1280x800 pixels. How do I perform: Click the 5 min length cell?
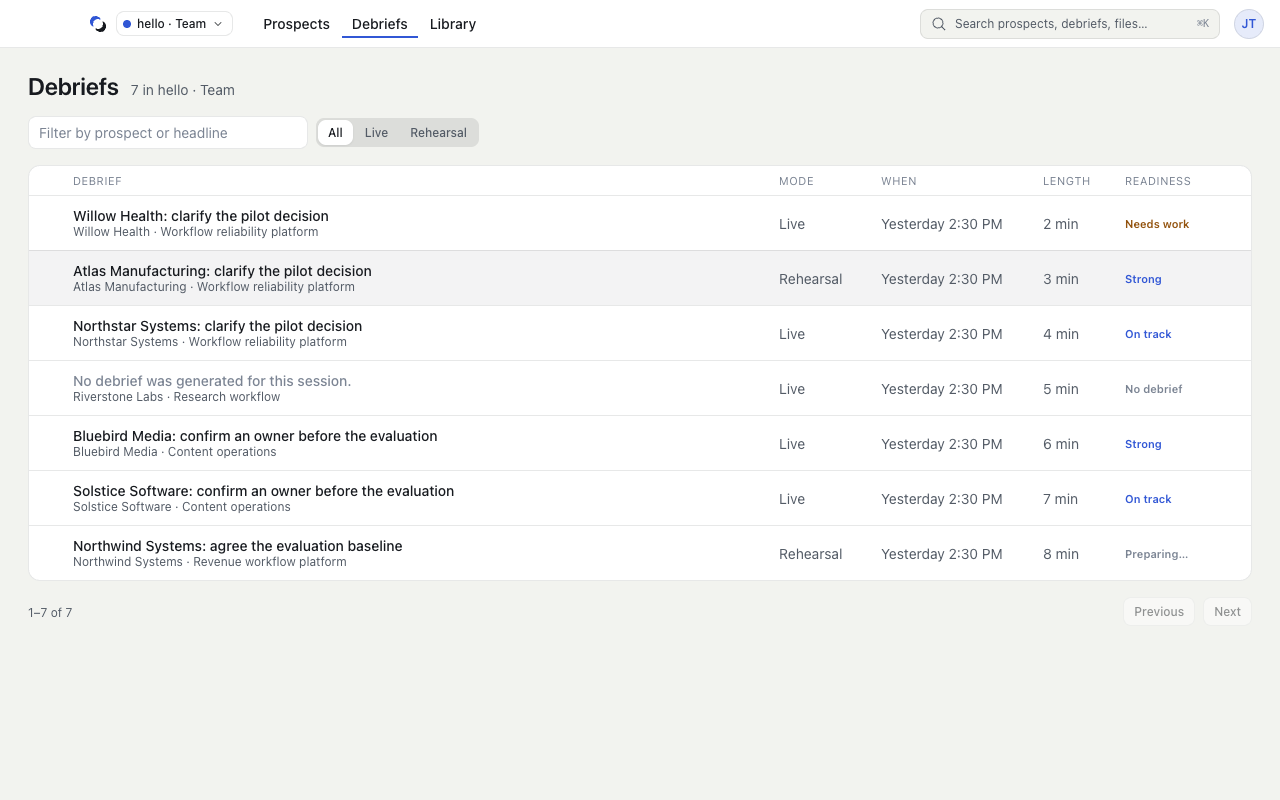click(x=1061, y=389)
